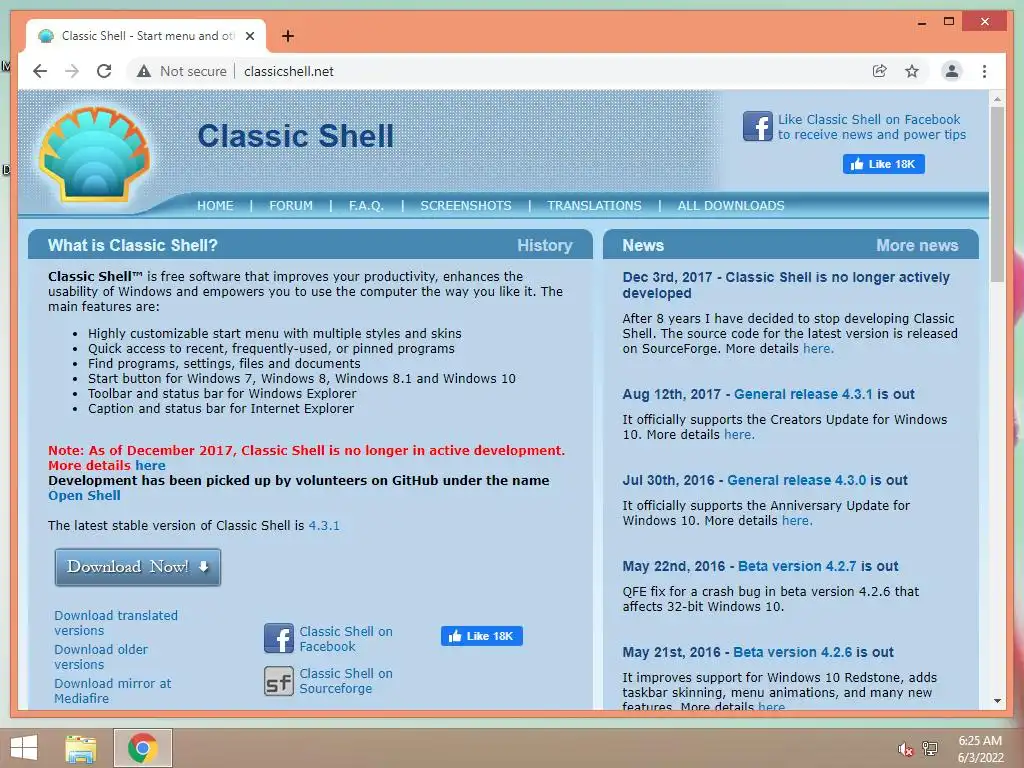Open the F.A.Q. navigation item
This screenshot has width=1024, height=768.
pos(366,206)
